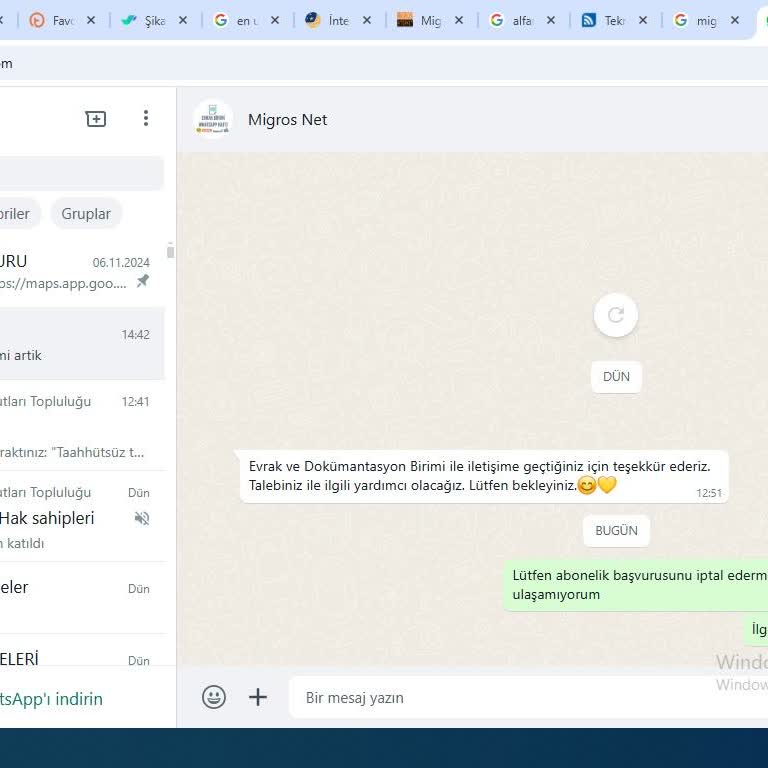Viewport: 768px width, 768px height.
Task: Click the chat search box
Action: point(81,173)
